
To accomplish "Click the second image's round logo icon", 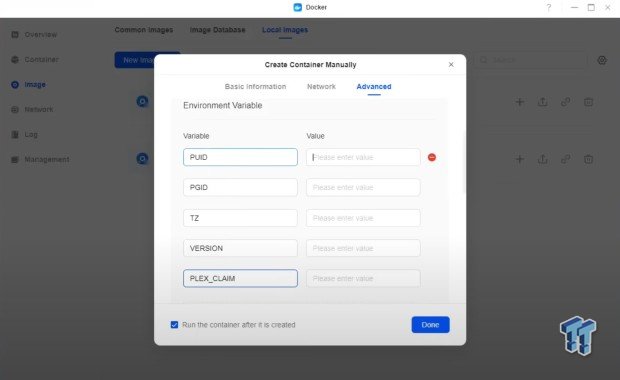I will [x=142, y=159].
